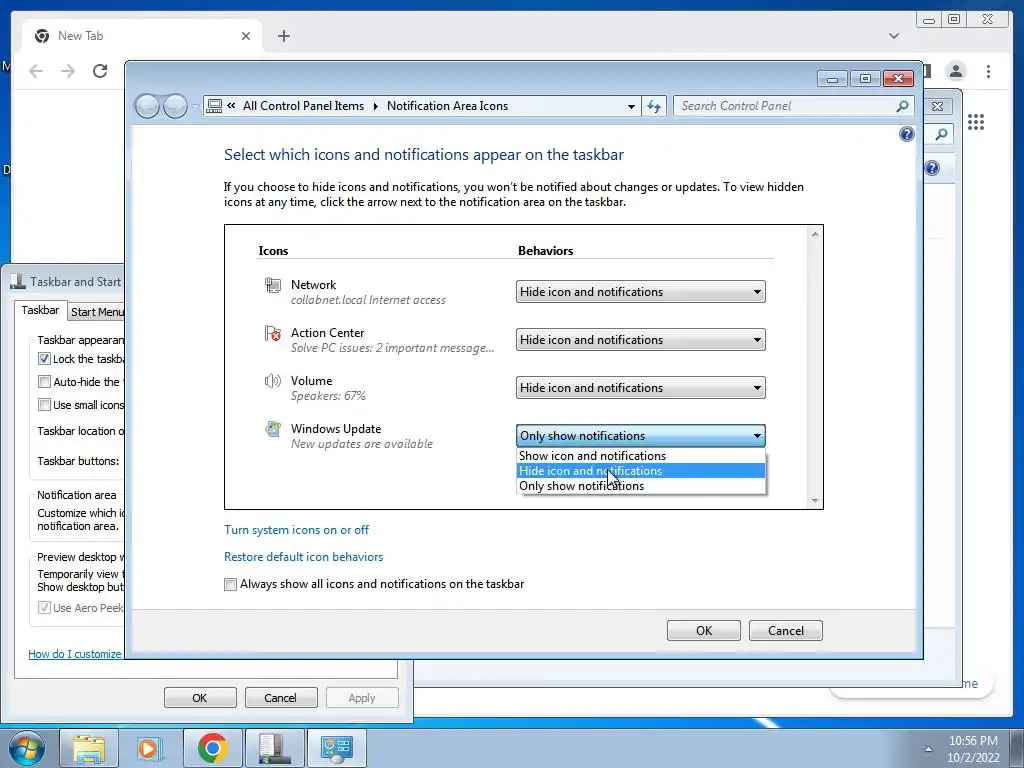Toggle the Use Aero Peek checkbox
The height and width of the screenshot is (768, 1024).
click(x=44, y=608)
